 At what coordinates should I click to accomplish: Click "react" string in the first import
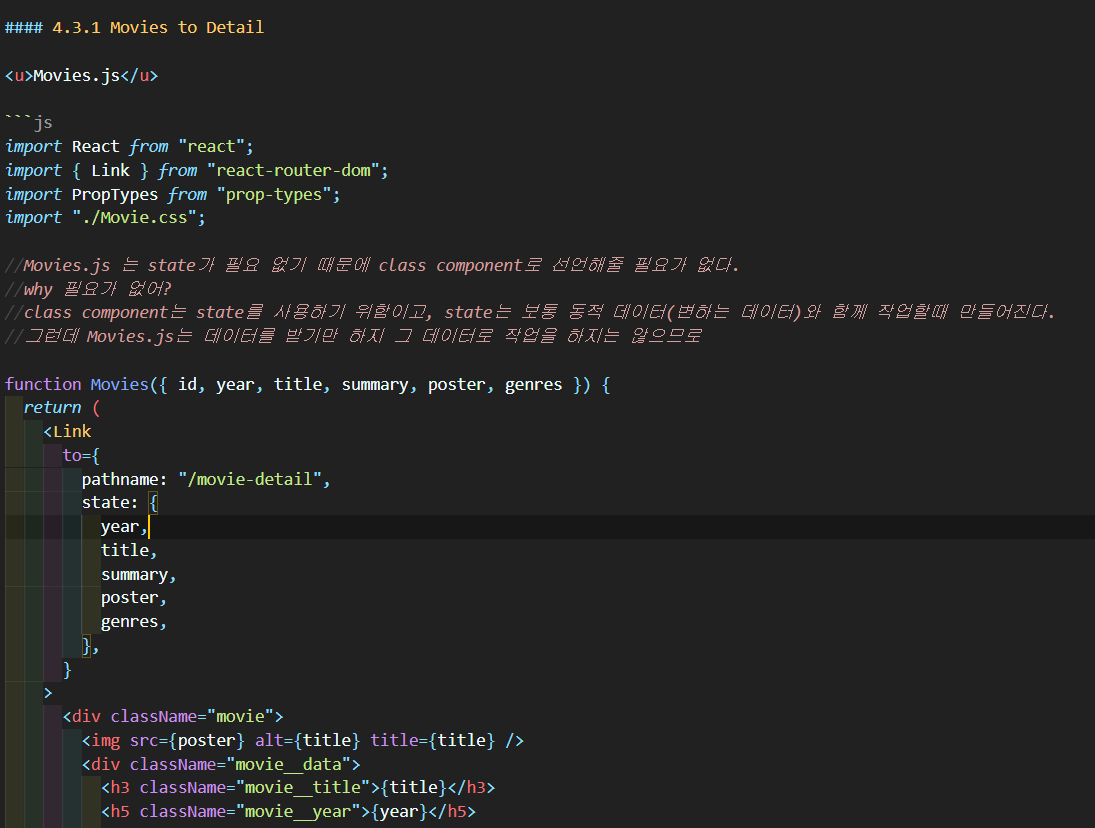point(212,147)
